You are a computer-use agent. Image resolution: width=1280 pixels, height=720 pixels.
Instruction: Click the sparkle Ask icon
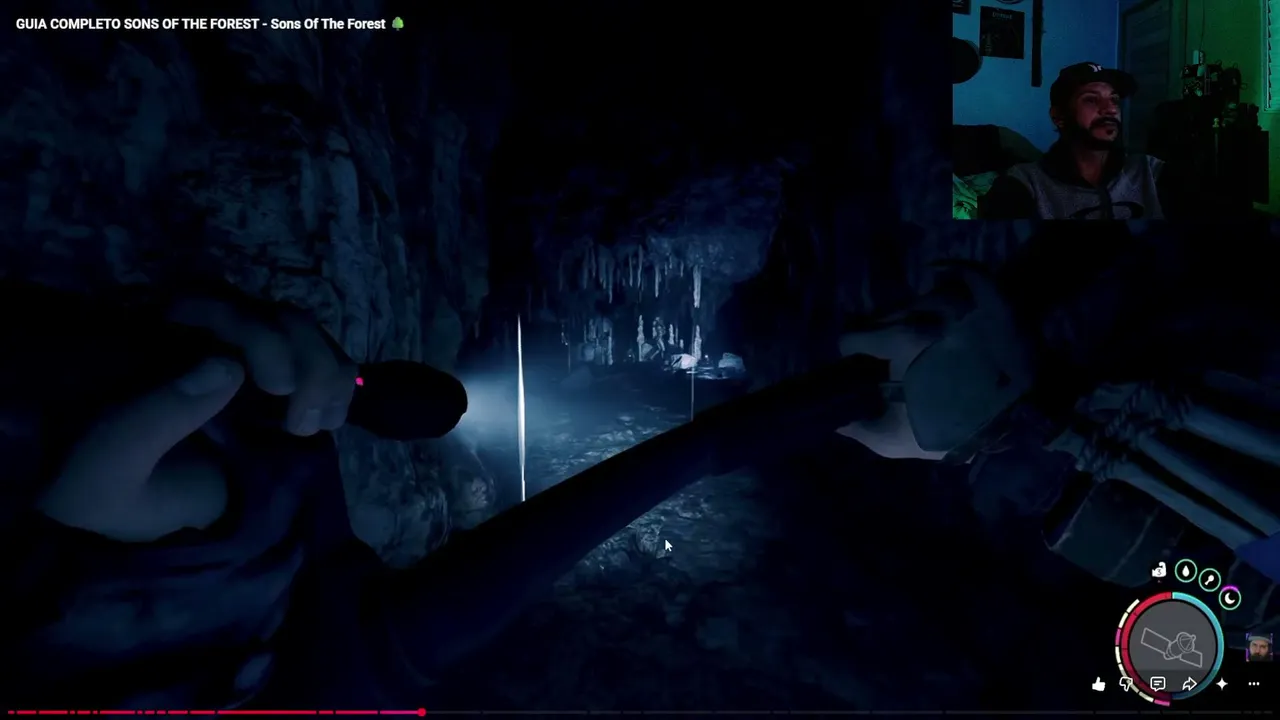(x=1221, y=684)
